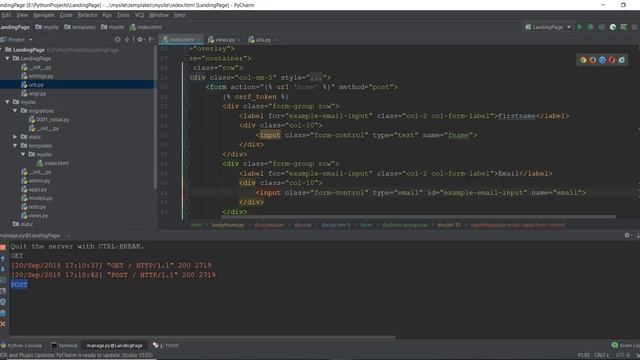This screenshot has height=360, width=640.
Task: Open run panel settings gear
Action: coord(627,235)
